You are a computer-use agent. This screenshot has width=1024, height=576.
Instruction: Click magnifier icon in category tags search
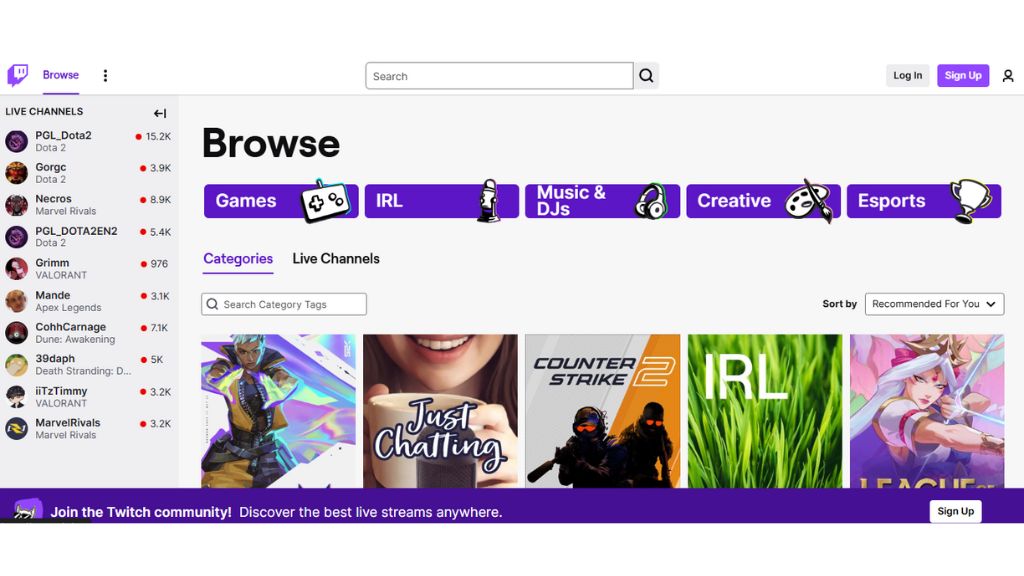click(212, 304)
